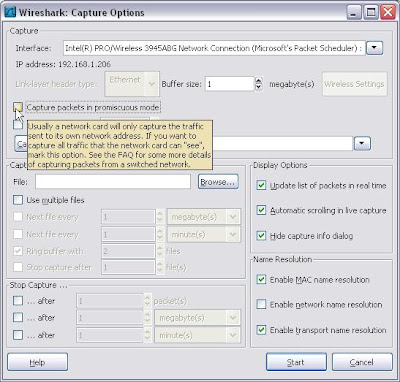Click the Ring buffer with checkbox
Image resolution: width=400 pixels, height=382 pixels.
[x=18, y=251]
